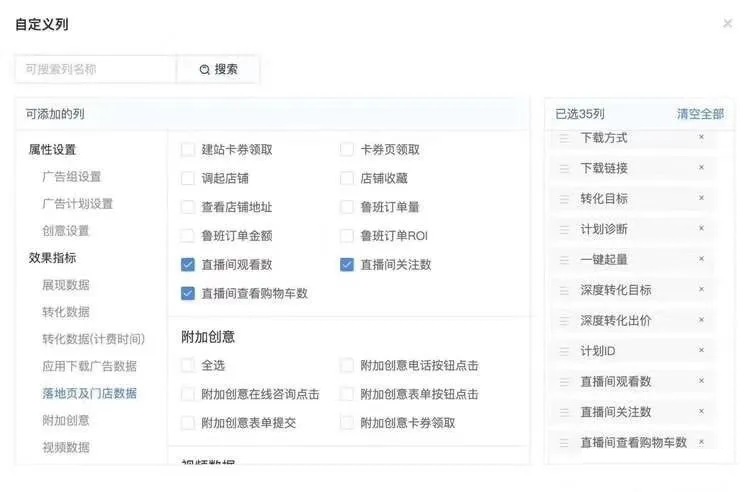Select 落地页及门店数据 category
The image size is (750, 492).
(x=89, y=394)
